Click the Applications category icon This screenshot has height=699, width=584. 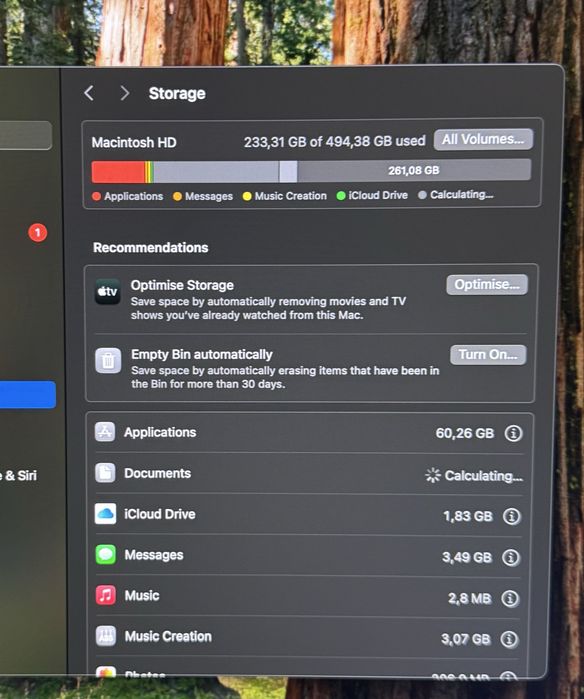pyautogui.click(x=105, y=432)
